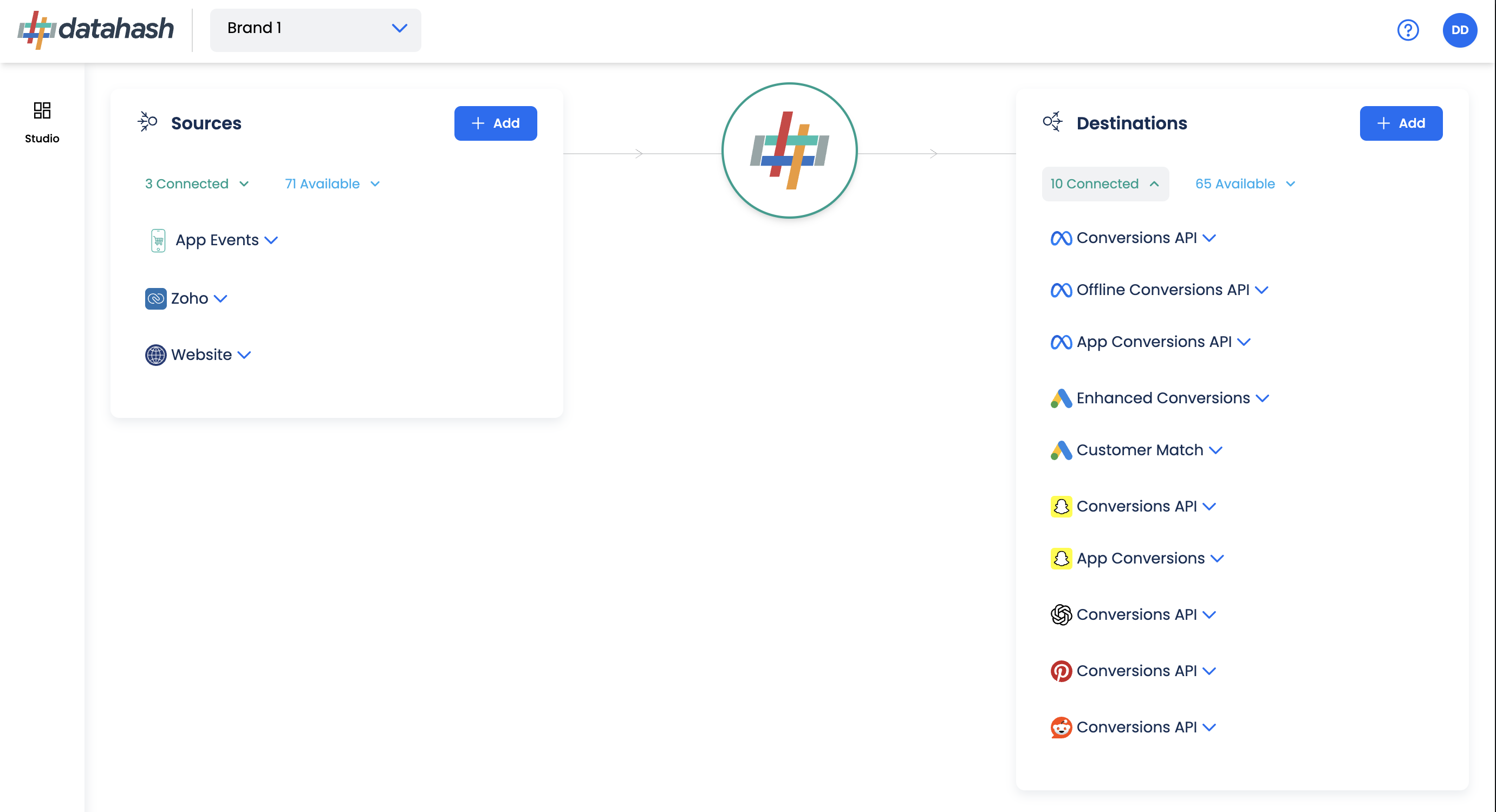Click the App Events phone icon
Viewport: 1496px width, 812px height.
tap(158, 240)
